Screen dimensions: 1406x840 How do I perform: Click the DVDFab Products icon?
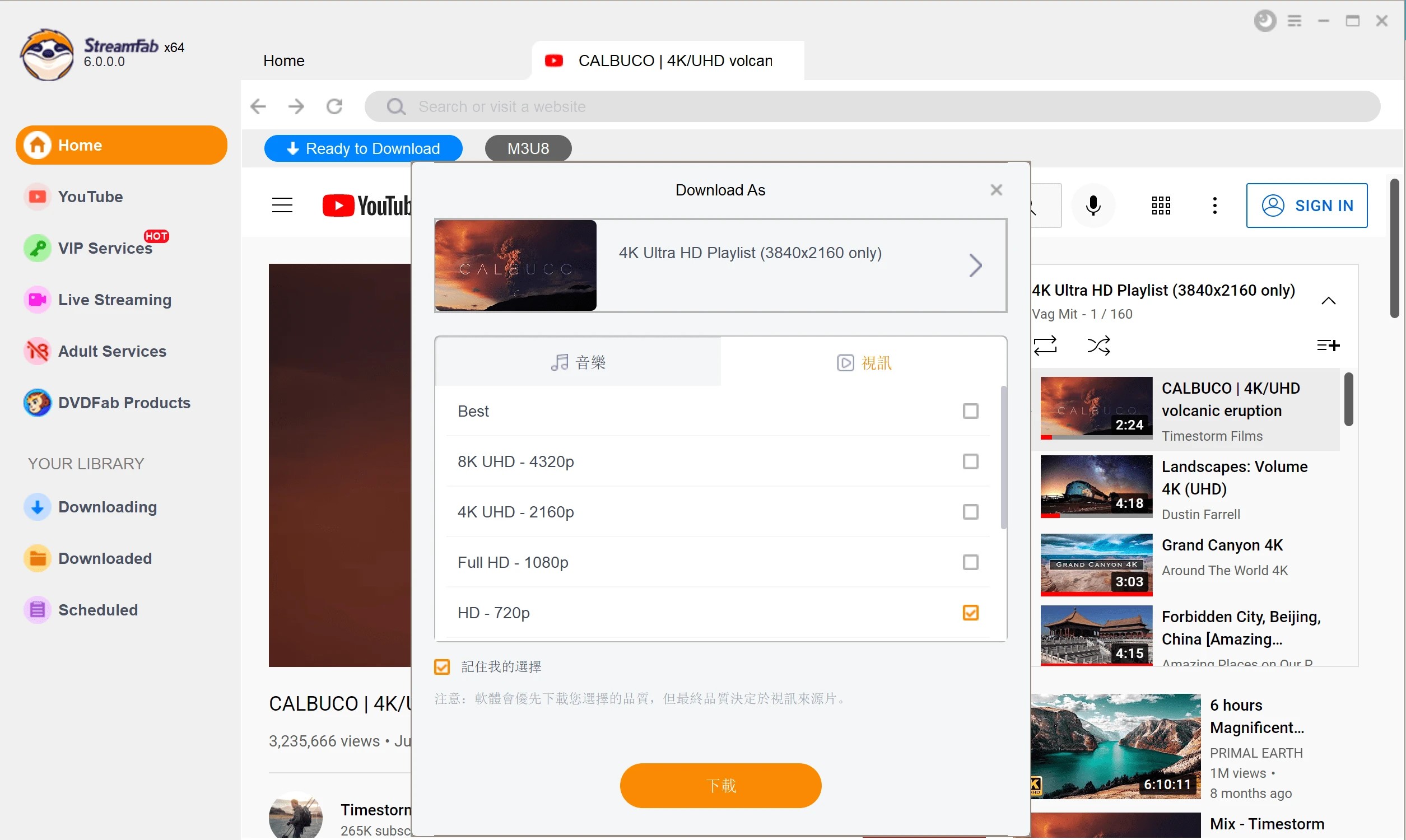[37, 403]
